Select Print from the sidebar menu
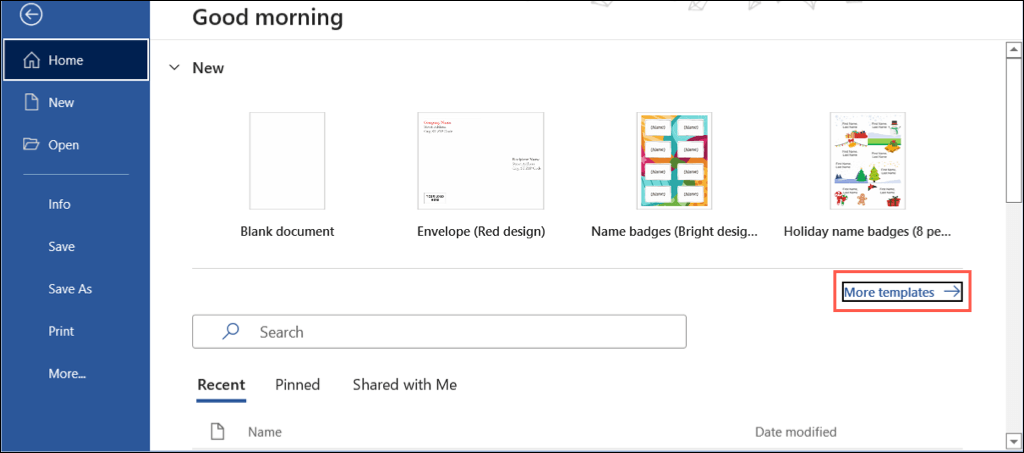Screen dimensions: 1024x453 pos(61,331)
